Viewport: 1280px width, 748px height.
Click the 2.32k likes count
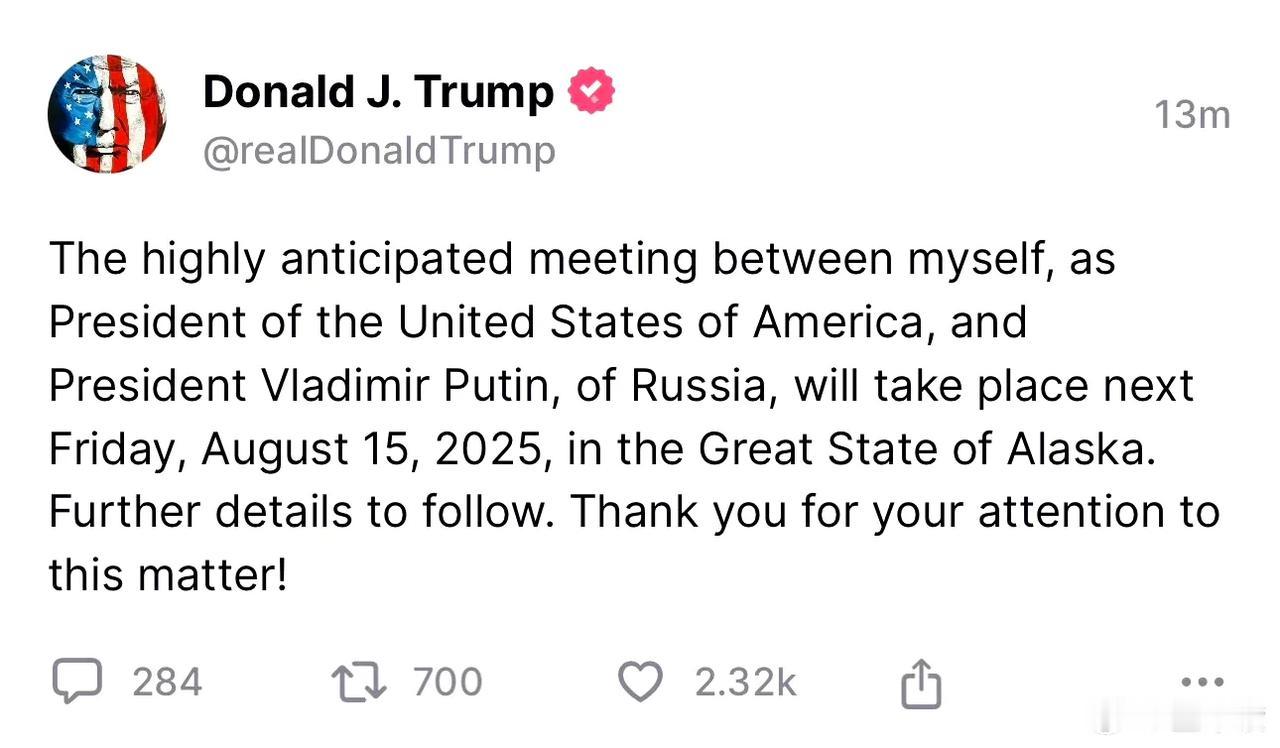pos(746,682)
